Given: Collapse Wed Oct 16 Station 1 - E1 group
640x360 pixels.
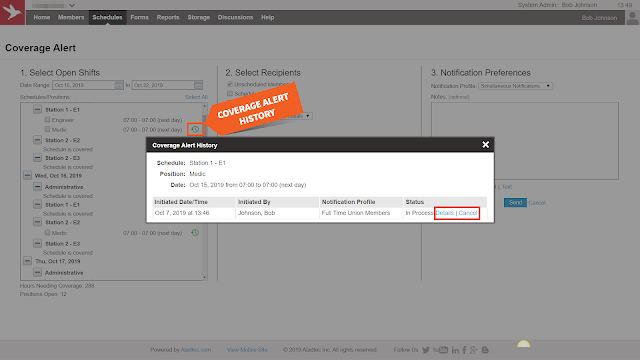Looking at the screenshot, I should click(38, 204).
